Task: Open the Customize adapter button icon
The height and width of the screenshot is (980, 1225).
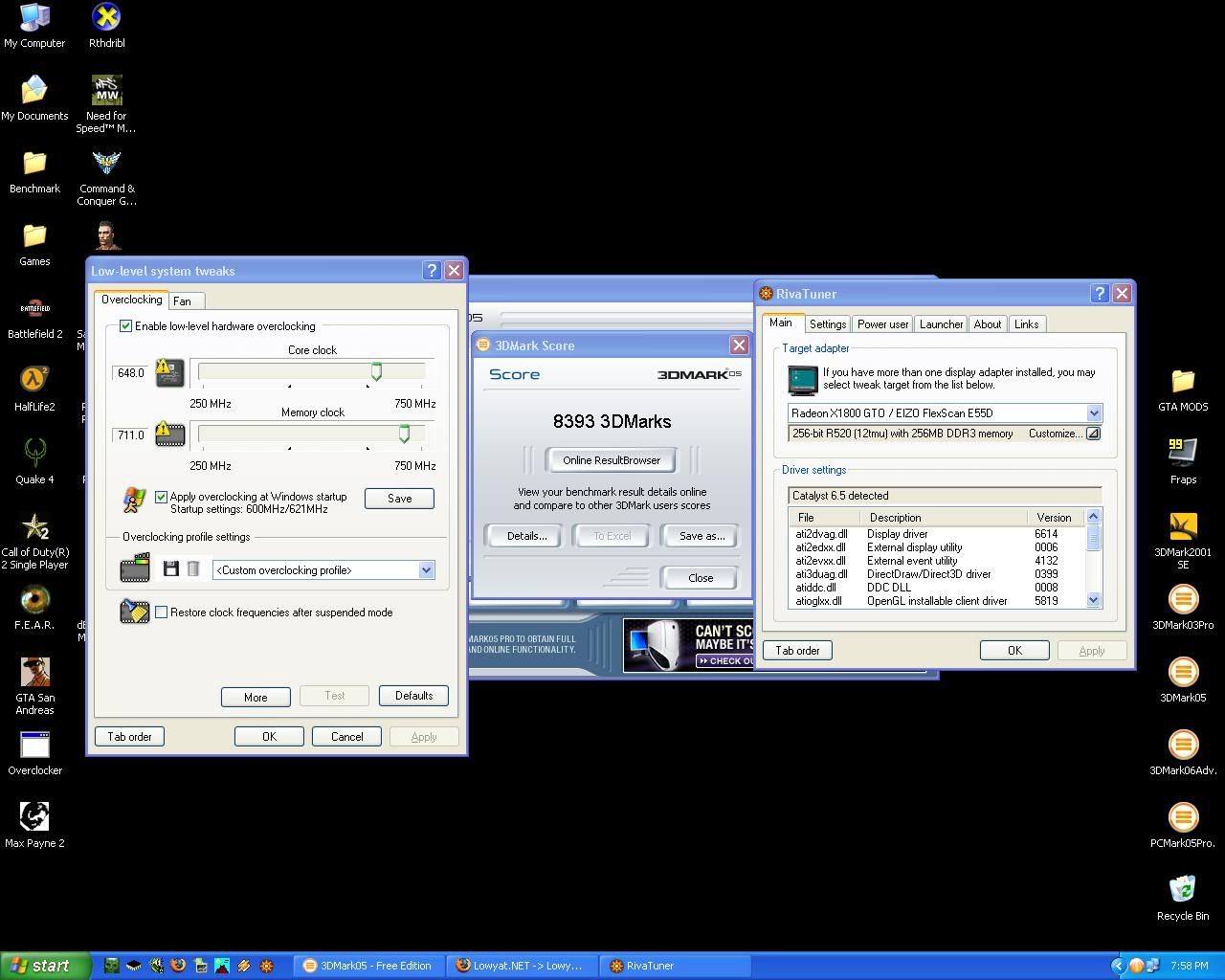Action: point(1093,434)
